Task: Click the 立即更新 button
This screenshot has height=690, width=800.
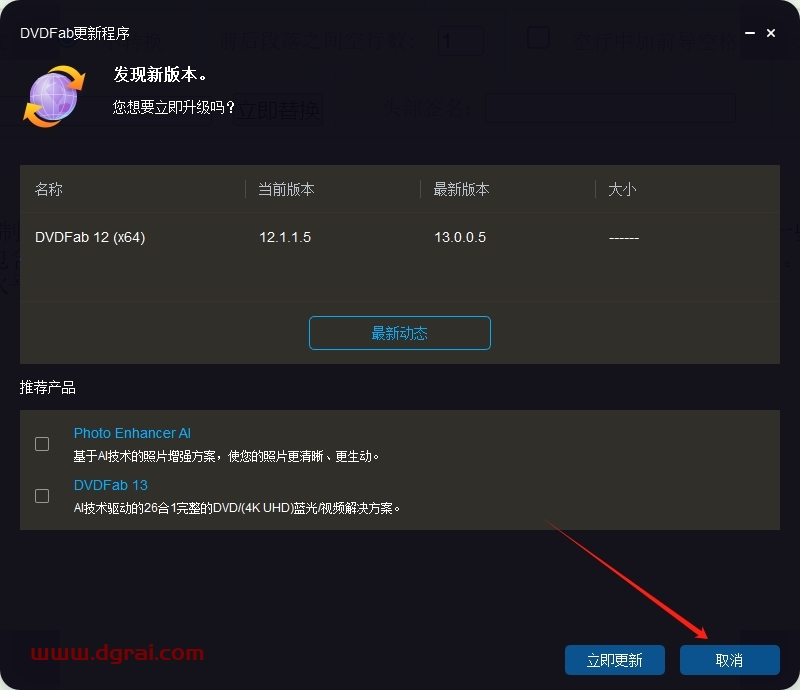Action: [x=614, y=660]
